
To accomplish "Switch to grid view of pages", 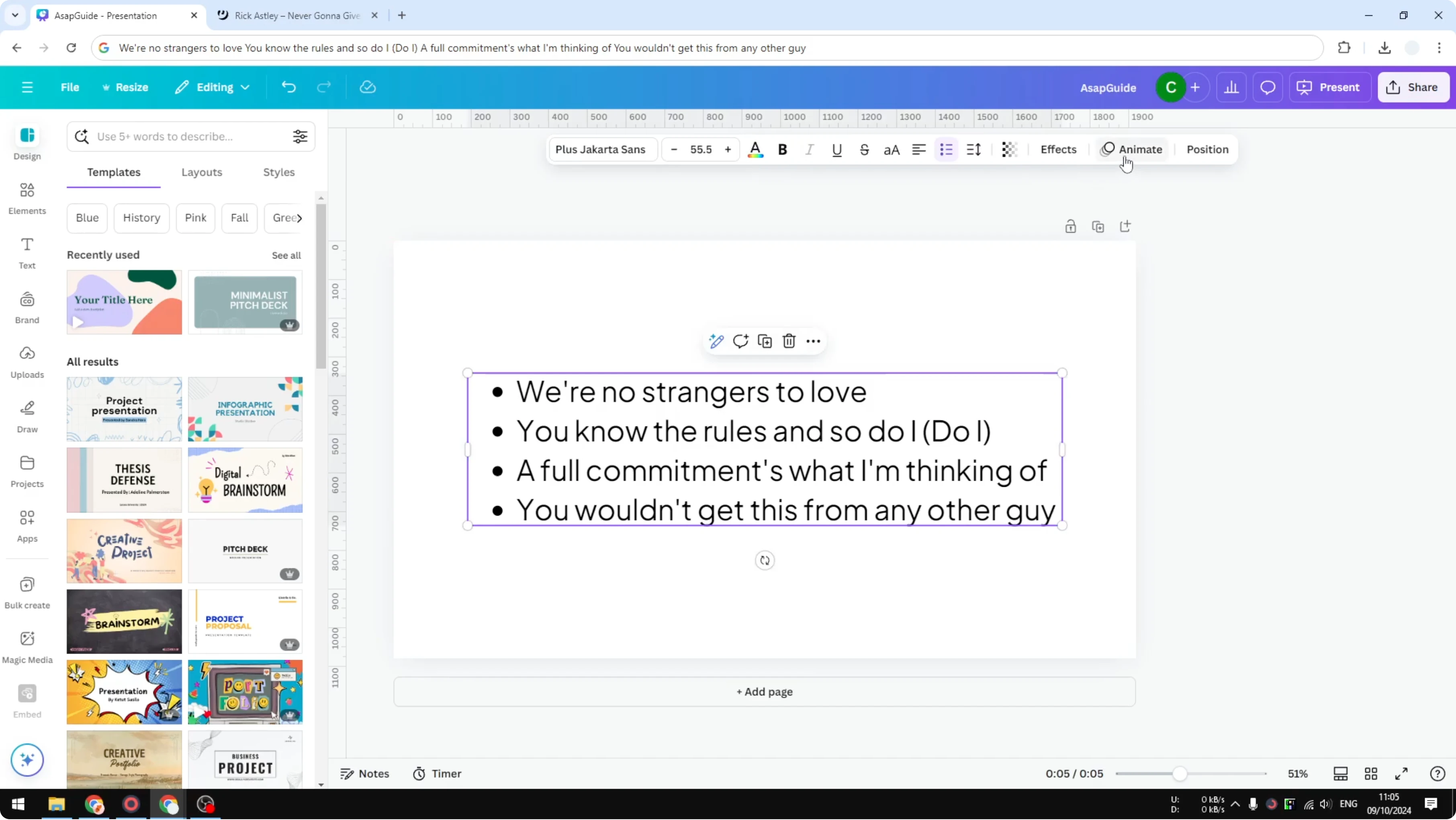I will pyautogui.click(x=1371, y=774).
